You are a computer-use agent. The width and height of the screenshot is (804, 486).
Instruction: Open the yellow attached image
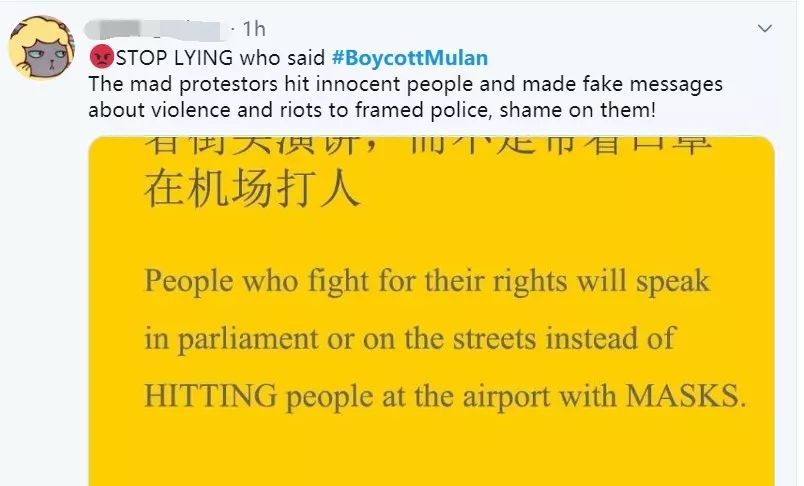pyautogui.click(x=431, y=311)
